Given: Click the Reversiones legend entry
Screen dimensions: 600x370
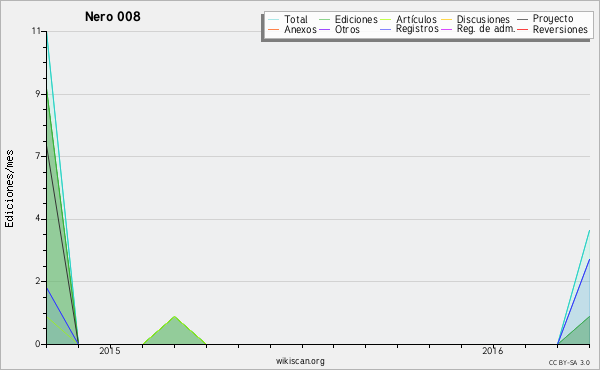Looking at the screenshot, I should pyautogui.click(x=560, y=29).
